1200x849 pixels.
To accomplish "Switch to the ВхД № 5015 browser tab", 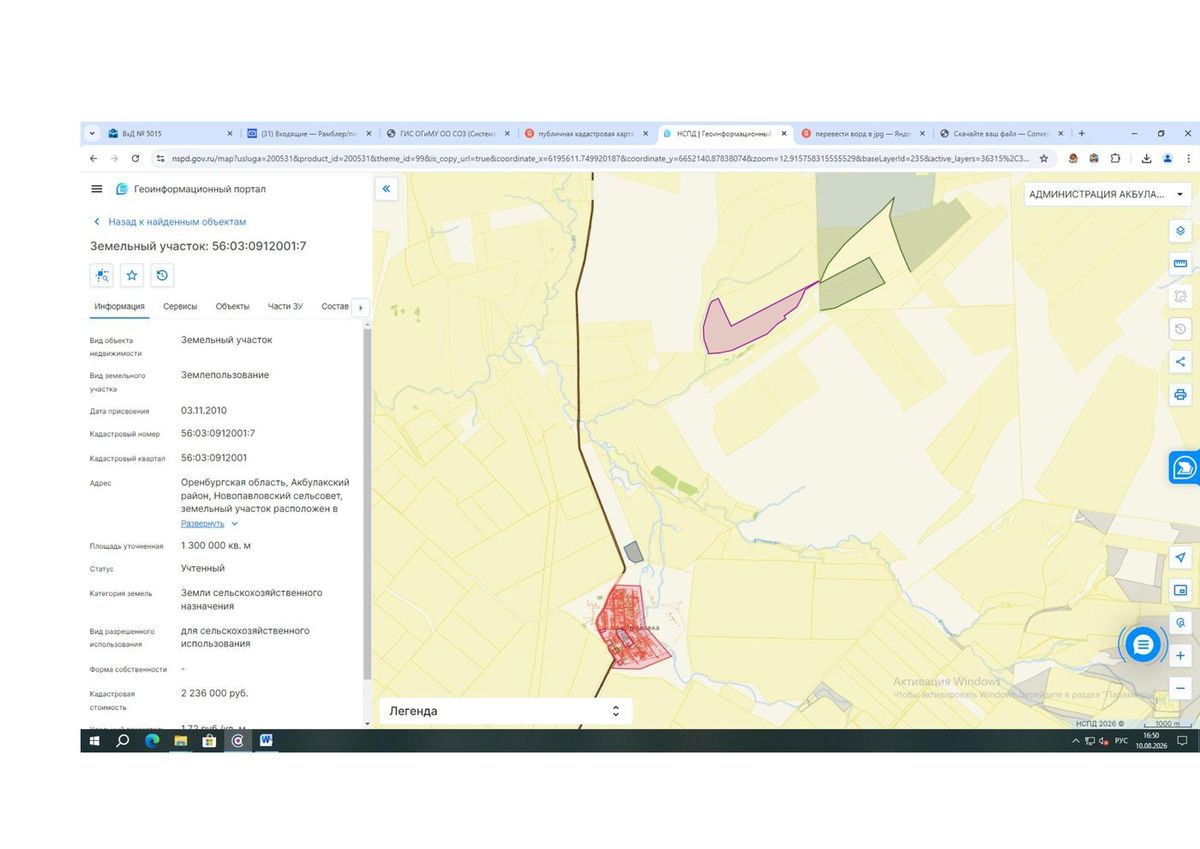I will tap(170, 133).
